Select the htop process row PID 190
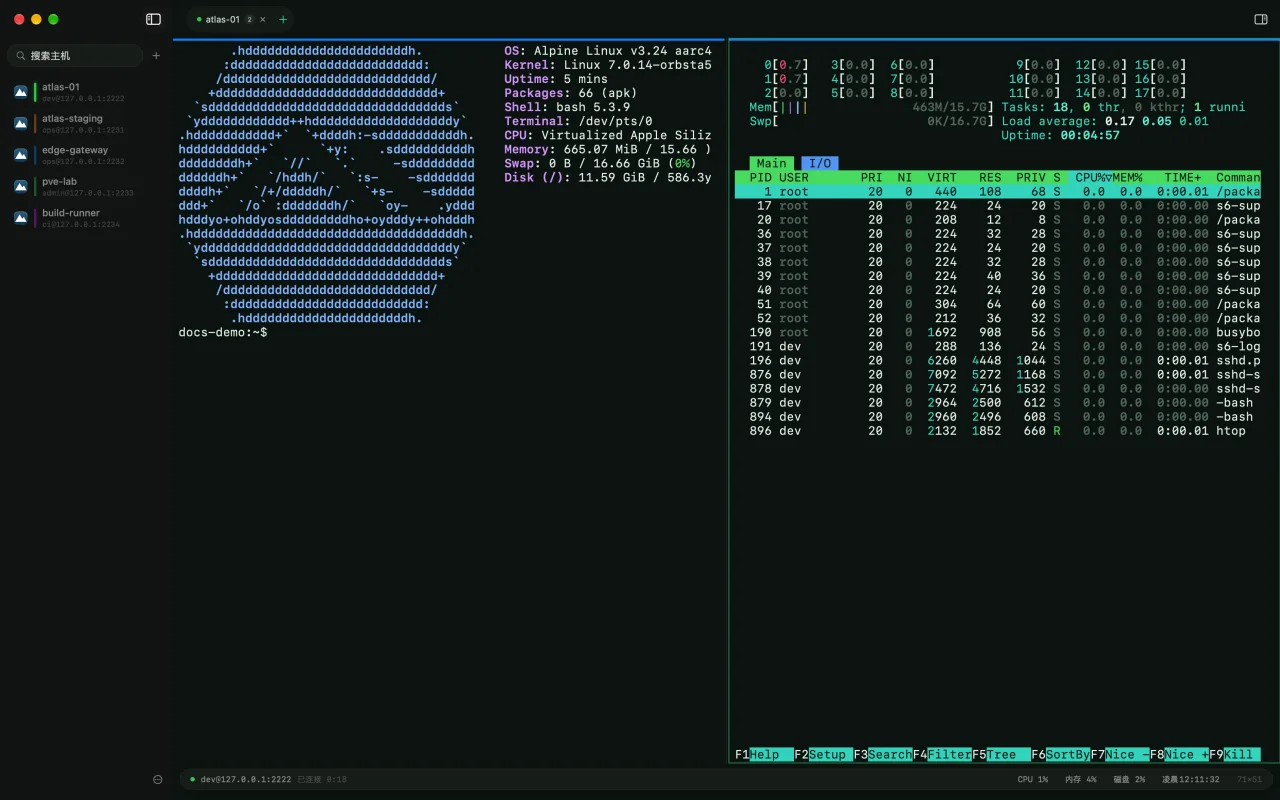Viewport: 1280px width, 800px height. click(998, 332)
